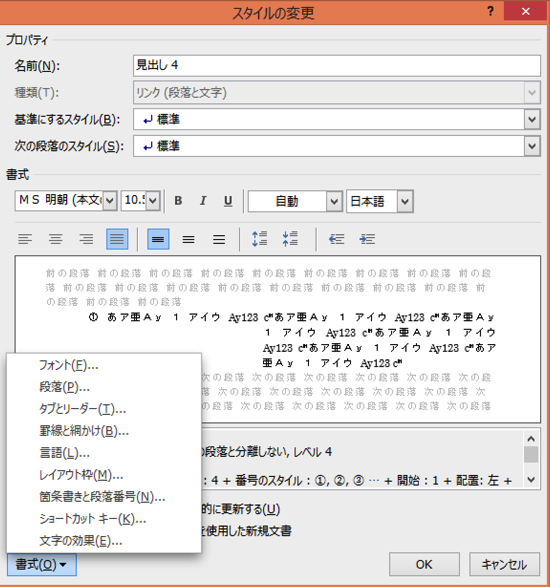Click the キャンセル button
550x587 pixels.
point(504,564)
